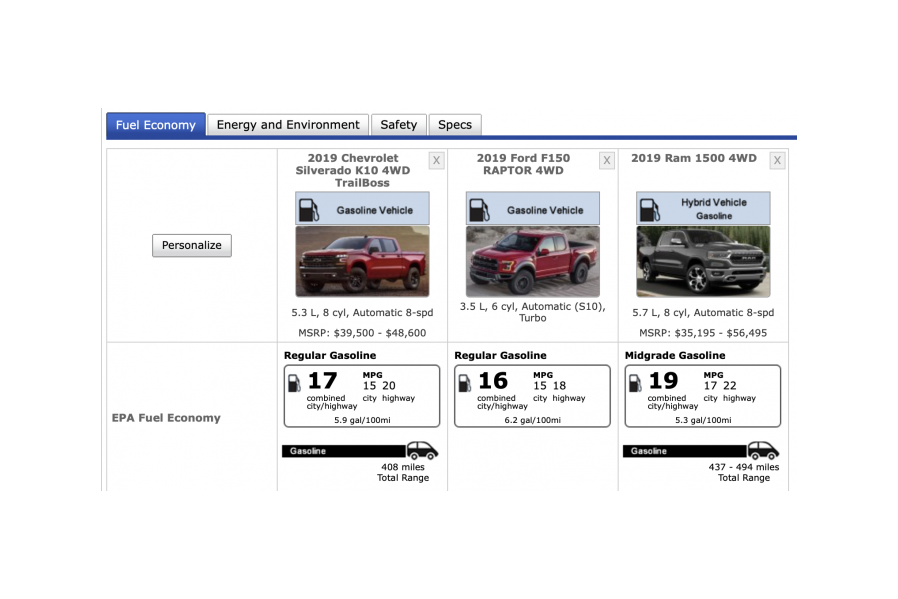Click the car icon beside Ram's total range bar
The width and height of the screenshot is (898, 599).
click(x=763, y=450)
